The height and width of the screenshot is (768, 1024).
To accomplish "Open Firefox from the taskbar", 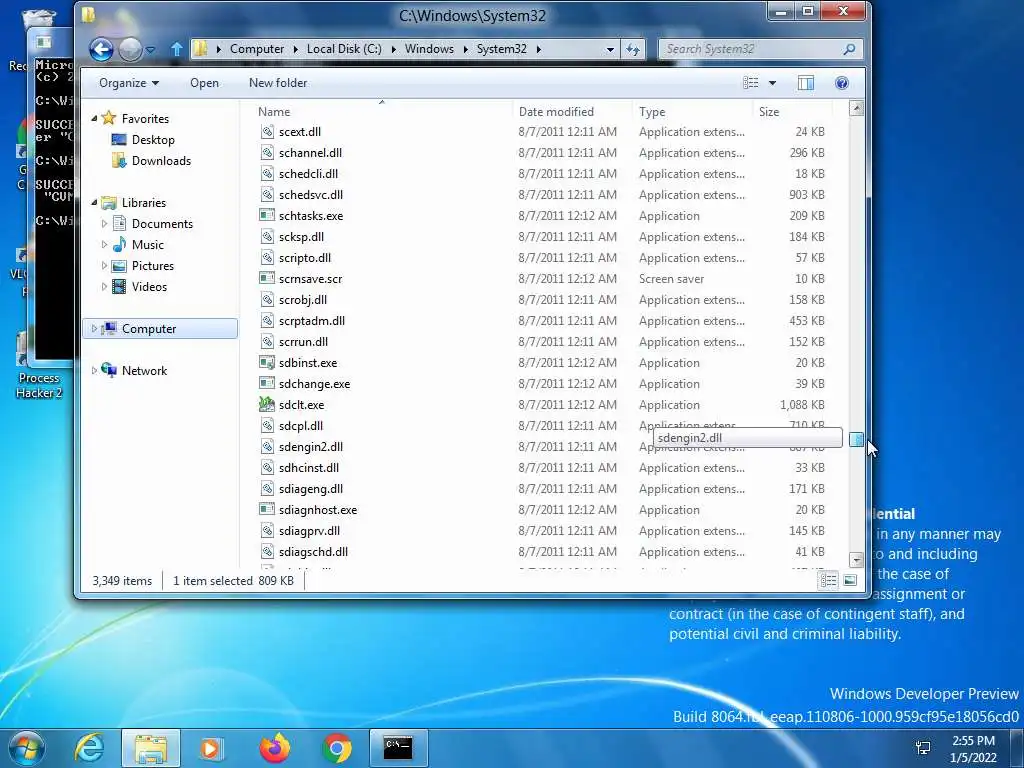I will click(x=274, y=748).
